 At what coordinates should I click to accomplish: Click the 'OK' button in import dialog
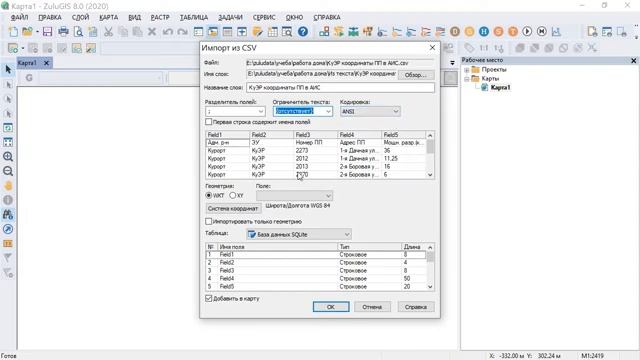tap(331, 307)
